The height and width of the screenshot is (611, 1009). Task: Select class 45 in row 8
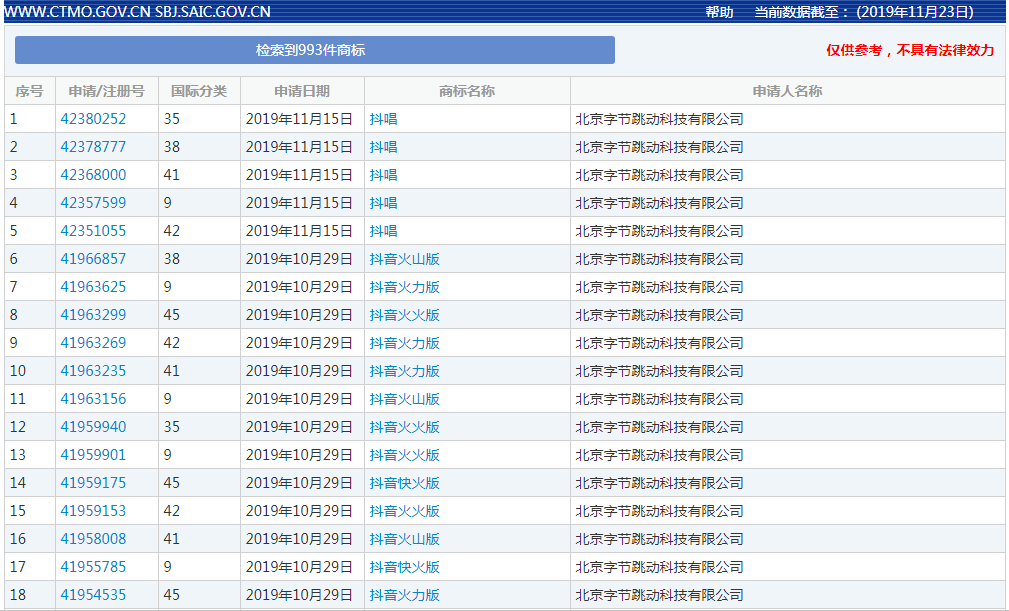pyautogui.click(x=172, y=315)
